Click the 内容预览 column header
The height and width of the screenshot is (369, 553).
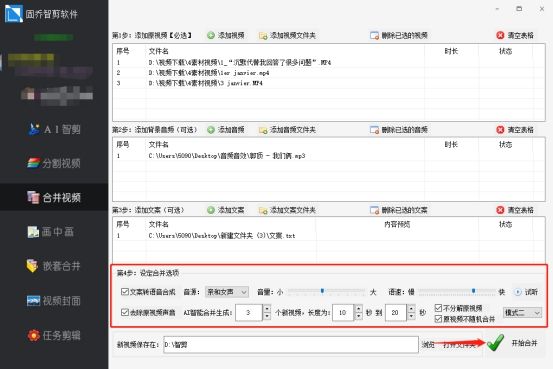397,224
